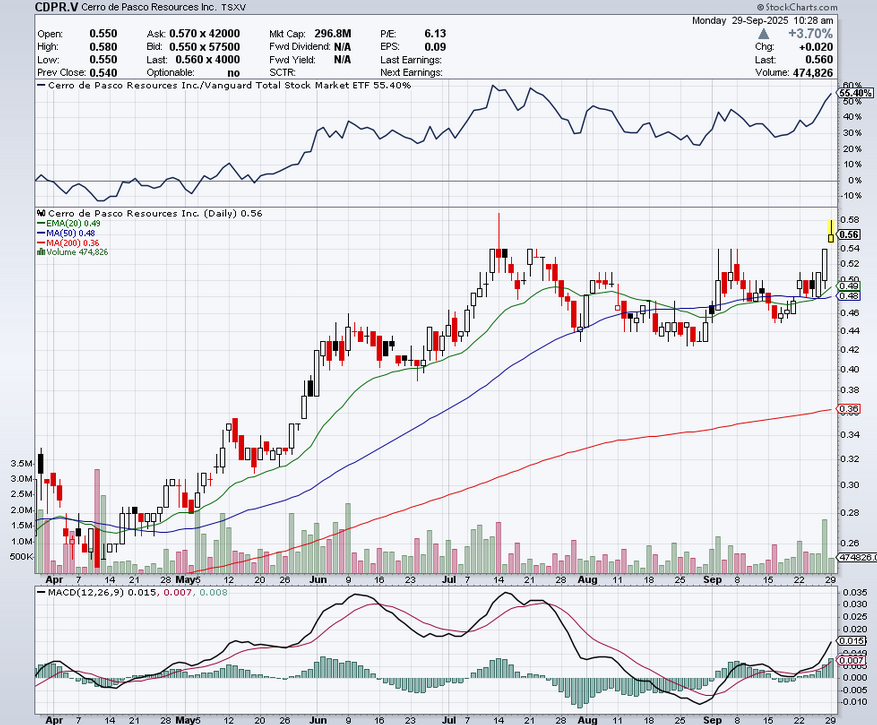
Task: Click the EPS value 0.09
Action: click(x=435, y=47)
